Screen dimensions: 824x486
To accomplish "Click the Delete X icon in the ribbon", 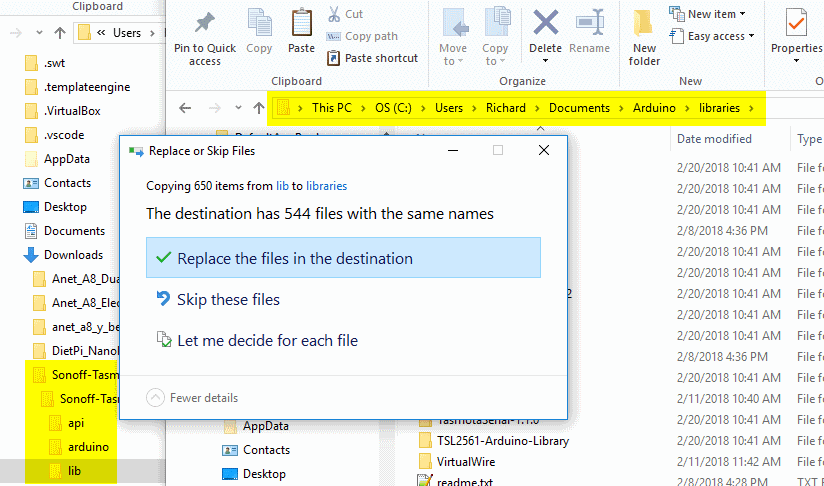I will click(545, 24).
